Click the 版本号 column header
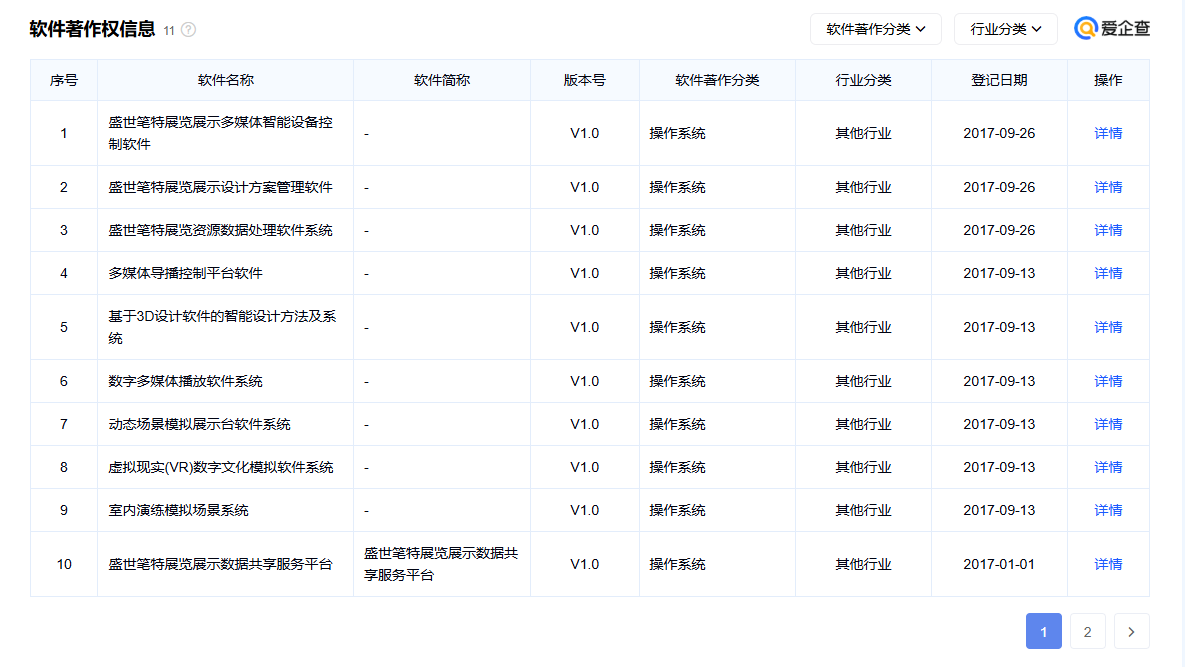The image size is (1185, 667). (585, 80)
